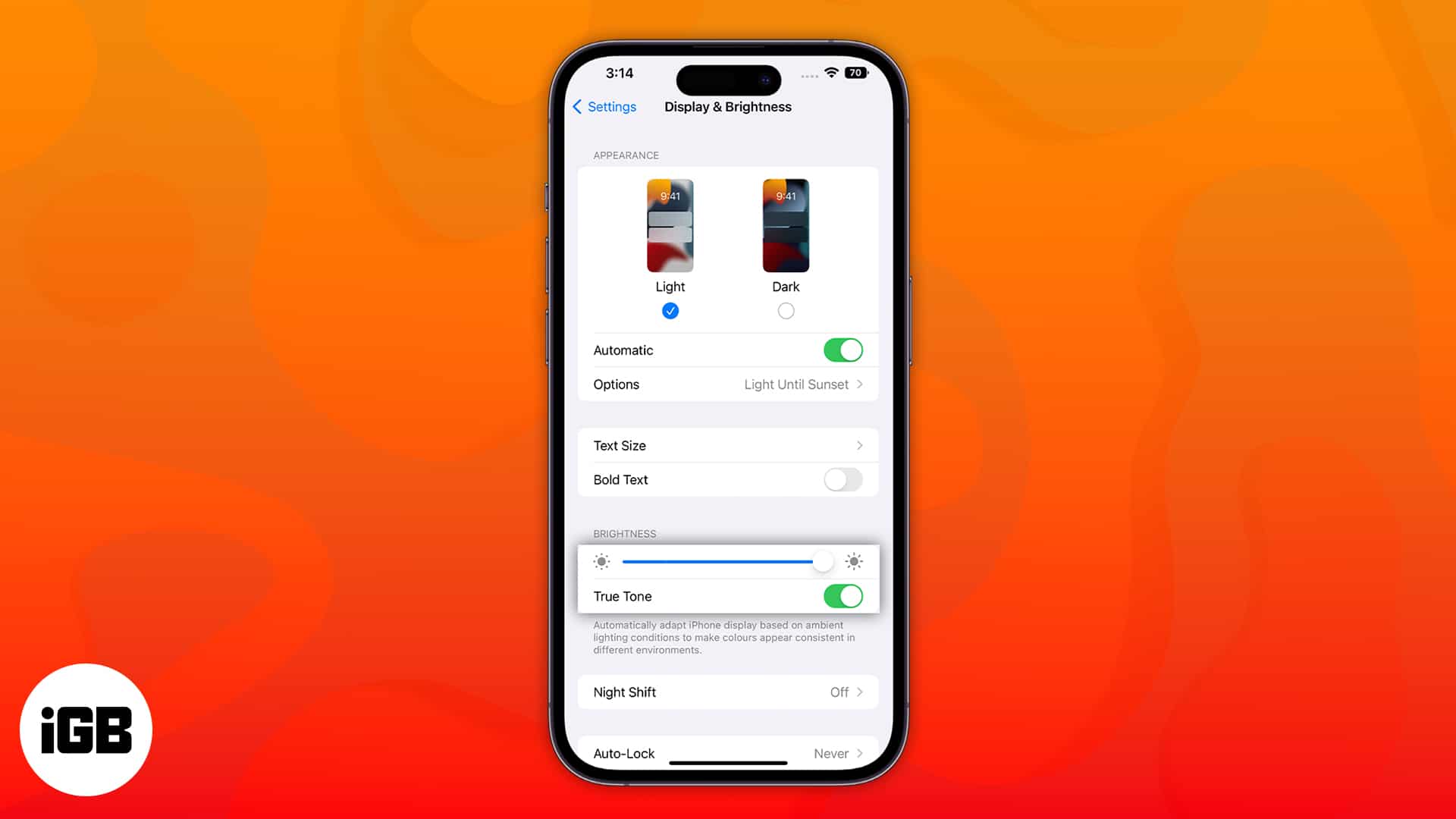
Task: Select the Light appearance radio button
Action: (670, 310)
